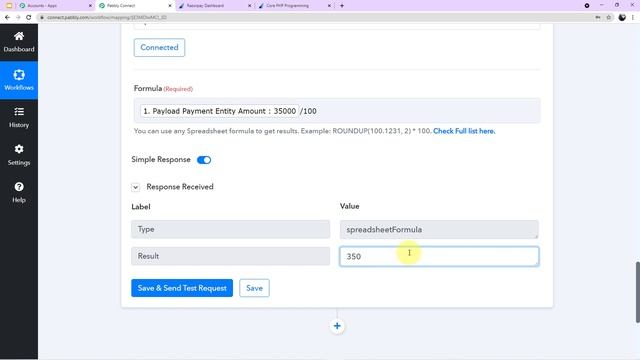
Task: Click the Formula field label
Action: [148, 89]
